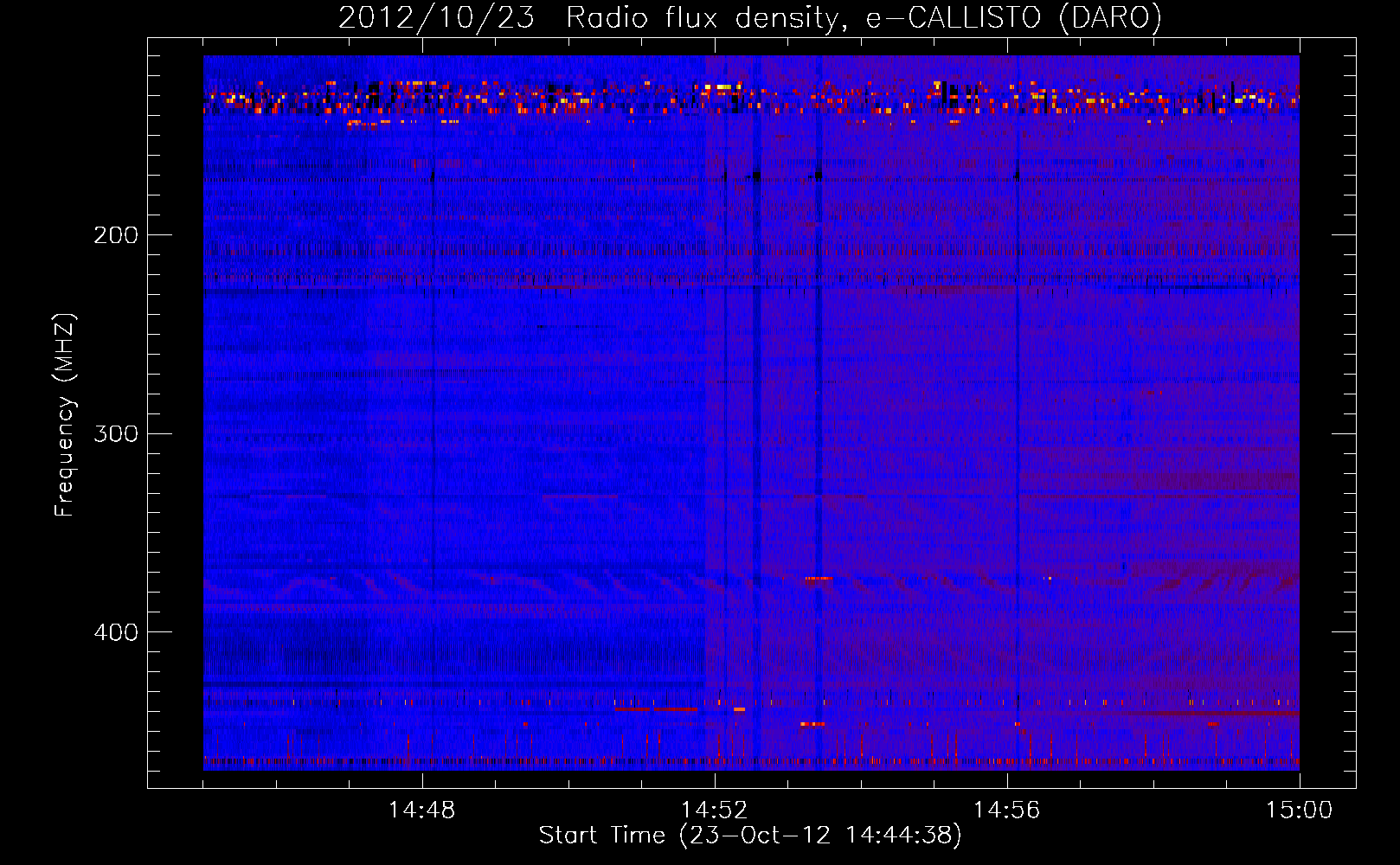This screenshot has width=1400, height=865.
Task: Click the 14:48 time tick label
Action: pyautogui.click(x=421, y=811)
